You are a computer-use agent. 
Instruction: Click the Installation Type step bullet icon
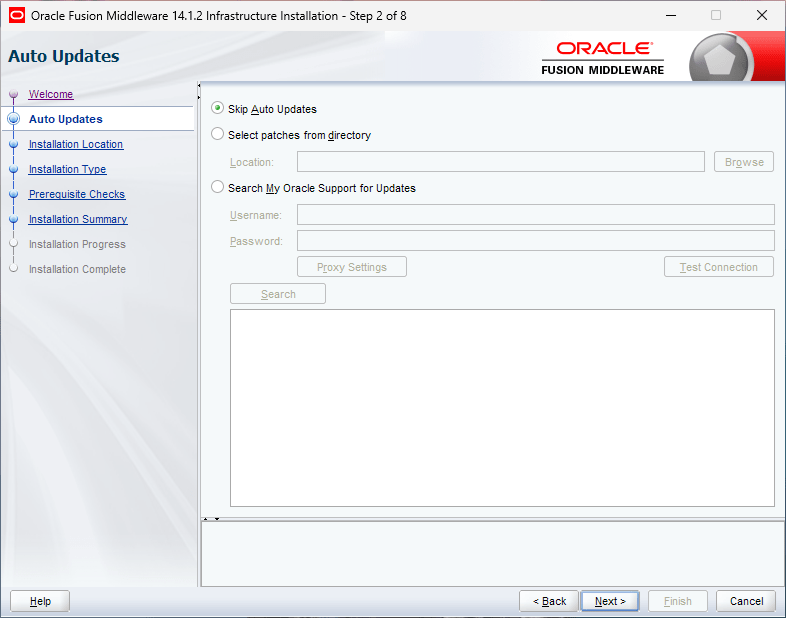(14, 169)
